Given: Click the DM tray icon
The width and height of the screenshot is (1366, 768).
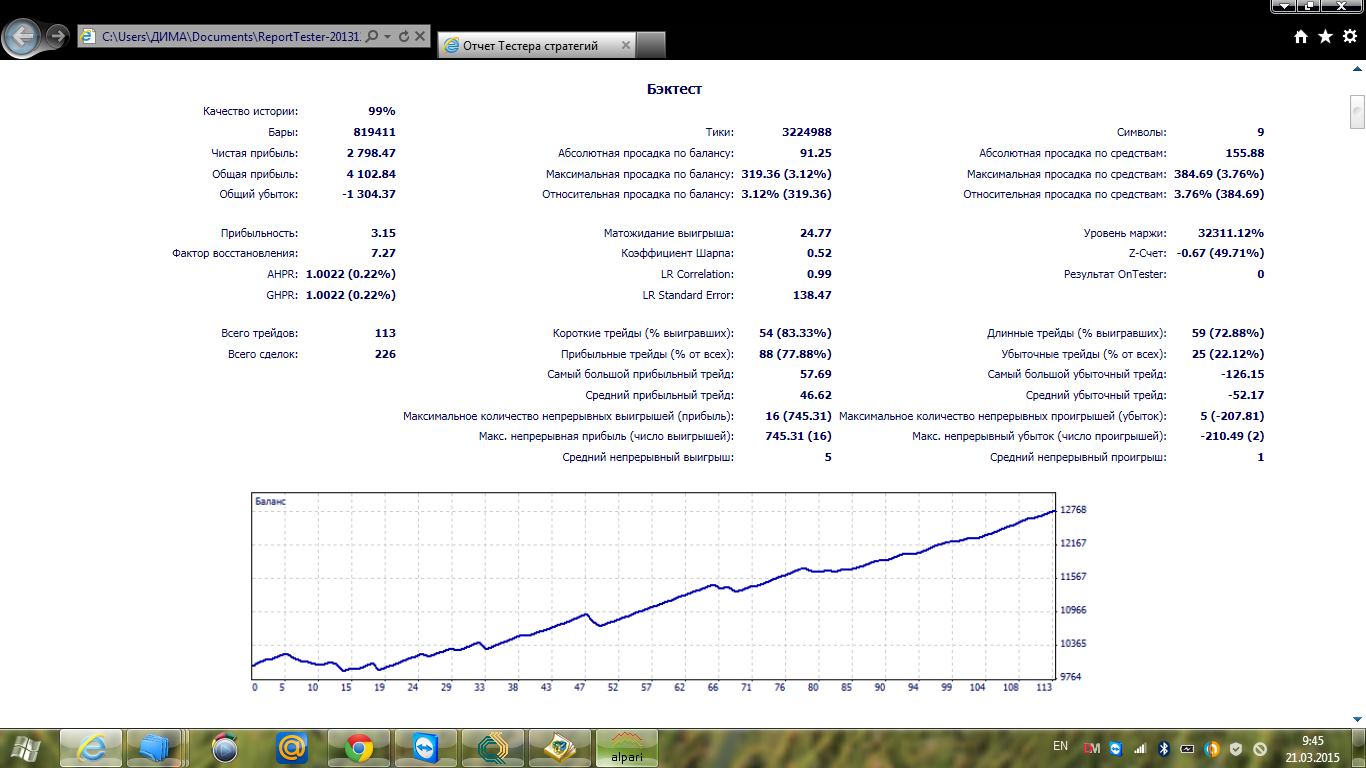Looking at the screenshot, I should point(1092,747).
